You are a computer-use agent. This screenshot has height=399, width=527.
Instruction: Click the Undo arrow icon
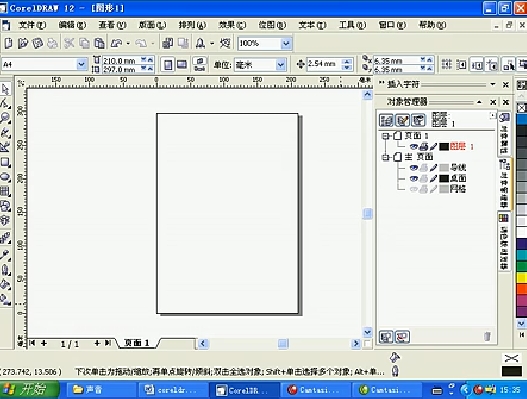(117, 43)
